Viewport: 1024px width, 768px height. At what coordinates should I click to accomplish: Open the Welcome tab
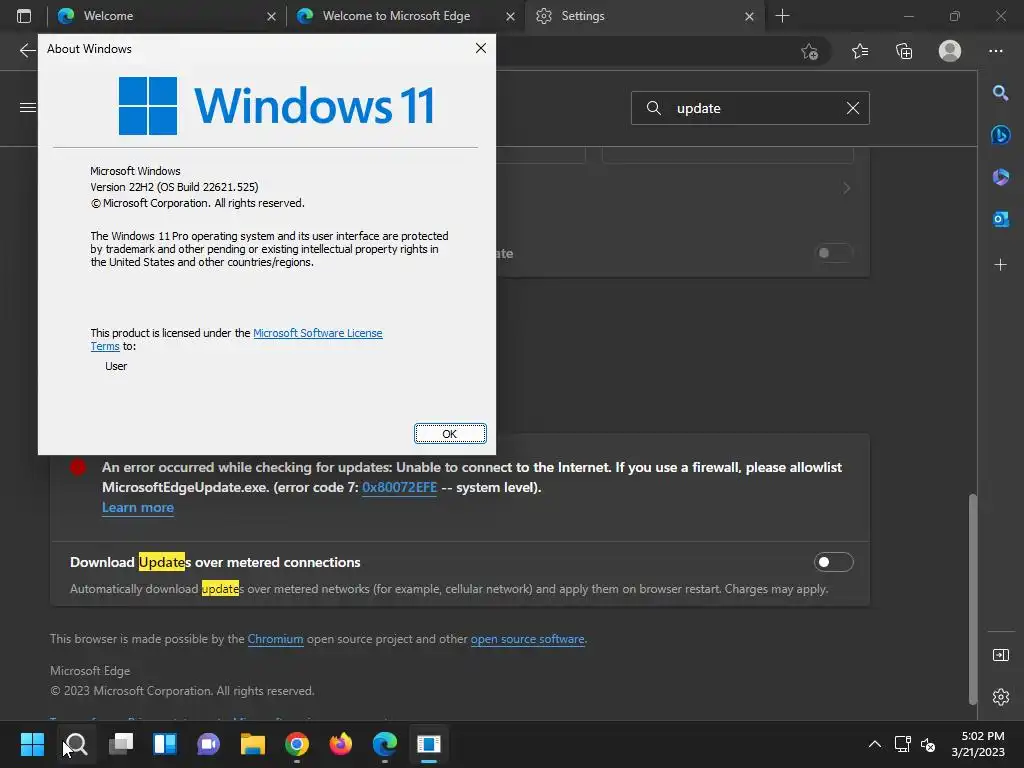[166, 16]
